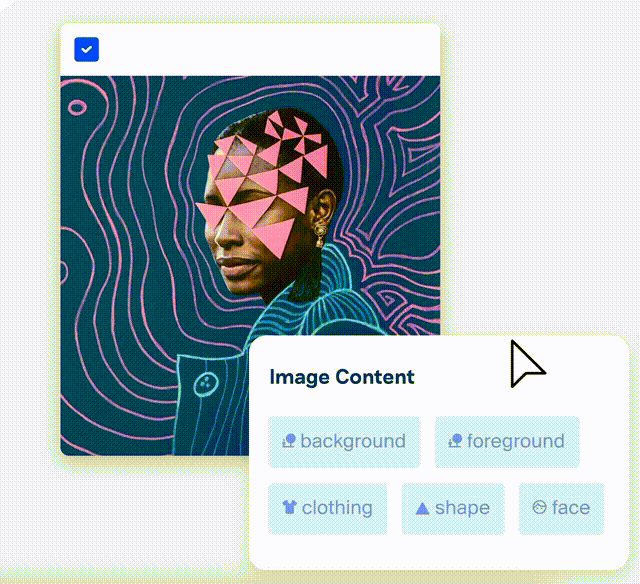Click the Image Content panel heading
The height and width of the screenshot is (584, 640).
pos(342,377)
